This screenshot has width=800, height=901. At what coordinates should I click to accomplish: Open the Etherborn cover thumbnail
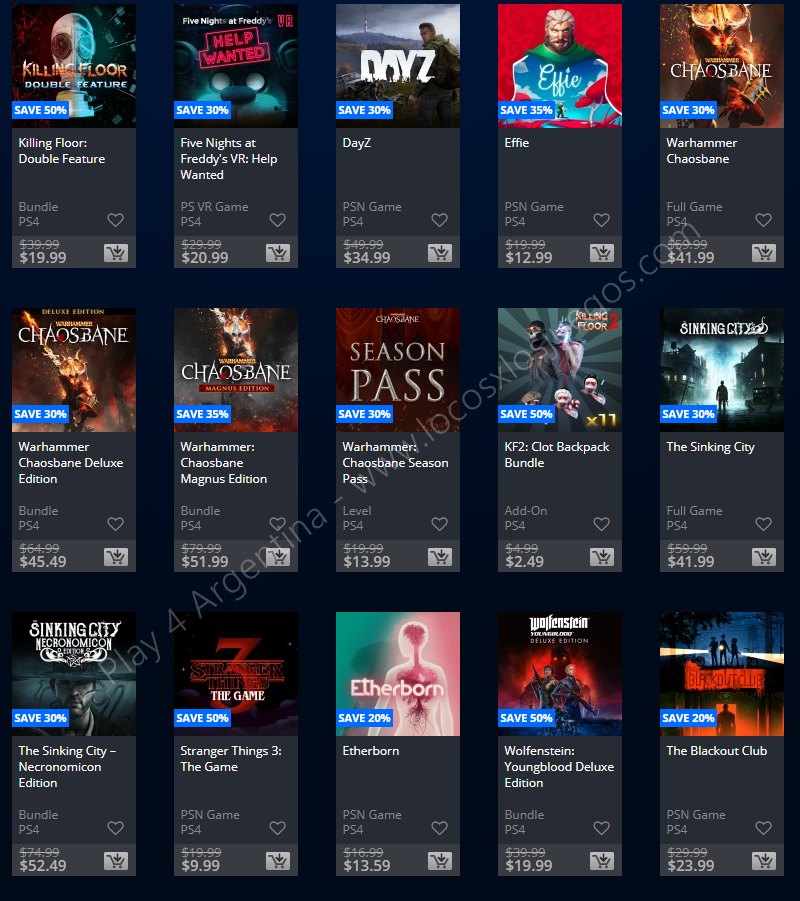(x=398, y=673)
